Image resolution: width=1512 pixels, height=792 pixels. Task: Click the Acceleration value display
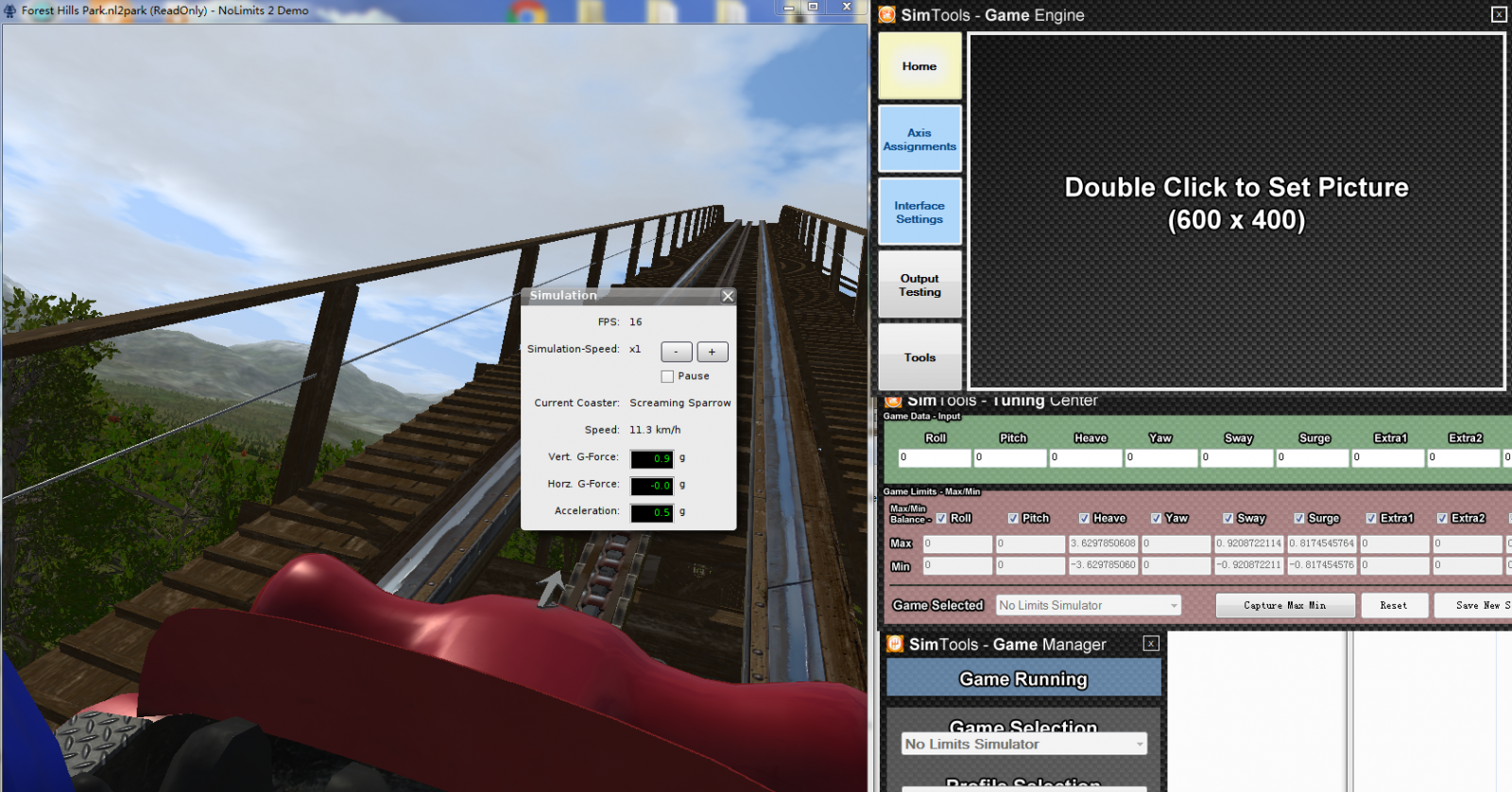tap(652, 512)
